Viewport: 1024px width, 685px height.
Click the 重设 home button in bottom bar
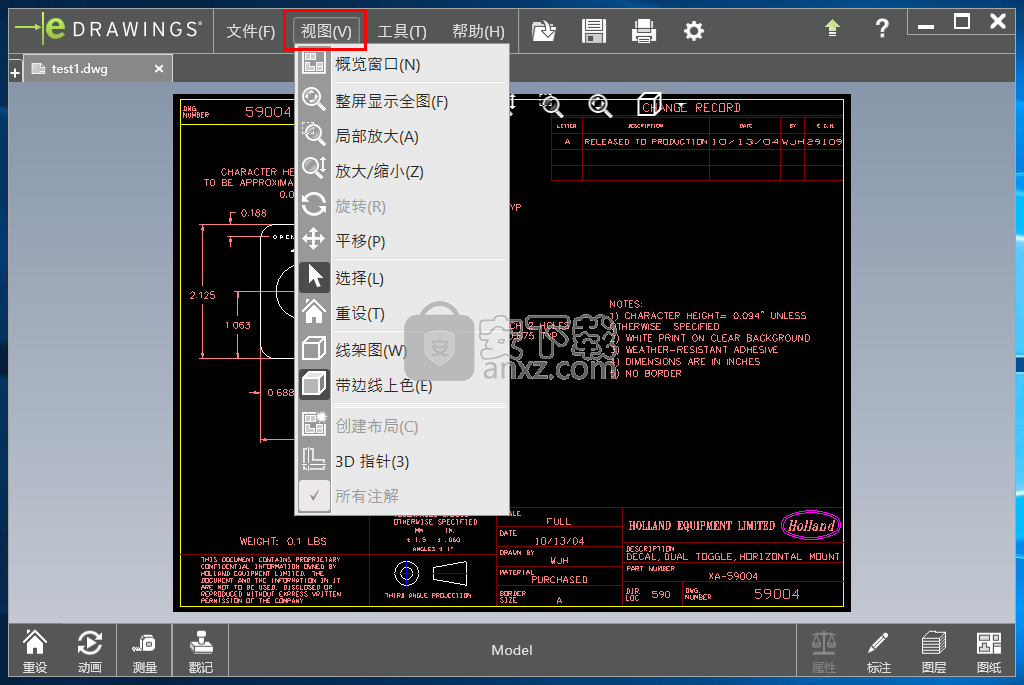[x=35, y=651]
